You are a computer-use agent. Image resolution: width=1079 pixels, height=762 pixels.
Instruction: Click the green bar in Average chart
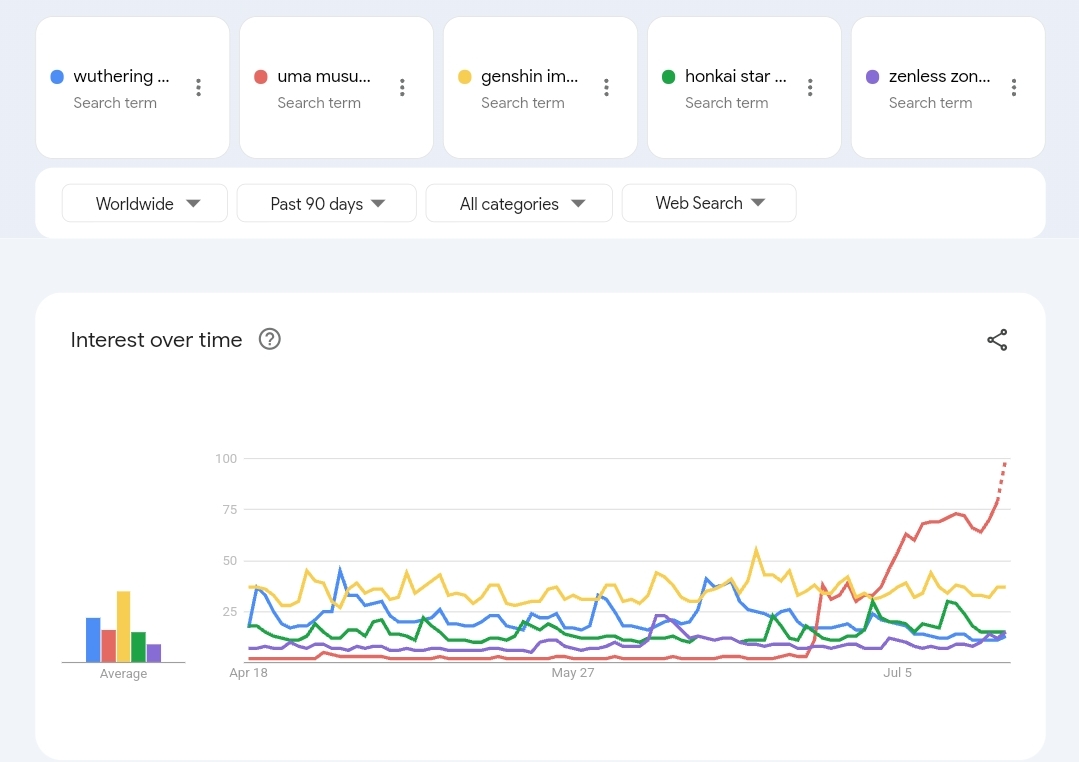(138, 647)
